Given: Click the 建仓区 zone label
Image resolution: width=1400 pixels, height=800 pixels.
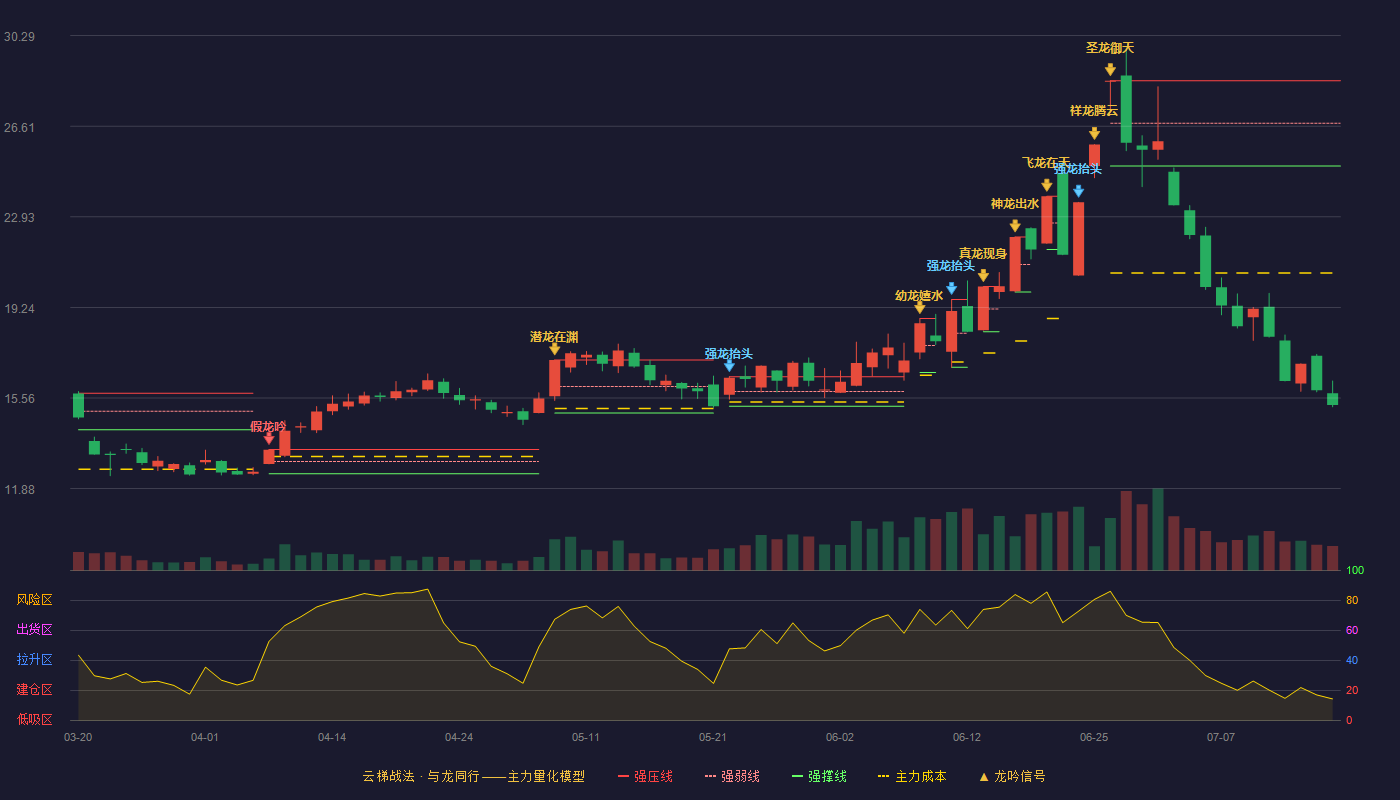Looking at the screenshot, I should click(35, 690).
